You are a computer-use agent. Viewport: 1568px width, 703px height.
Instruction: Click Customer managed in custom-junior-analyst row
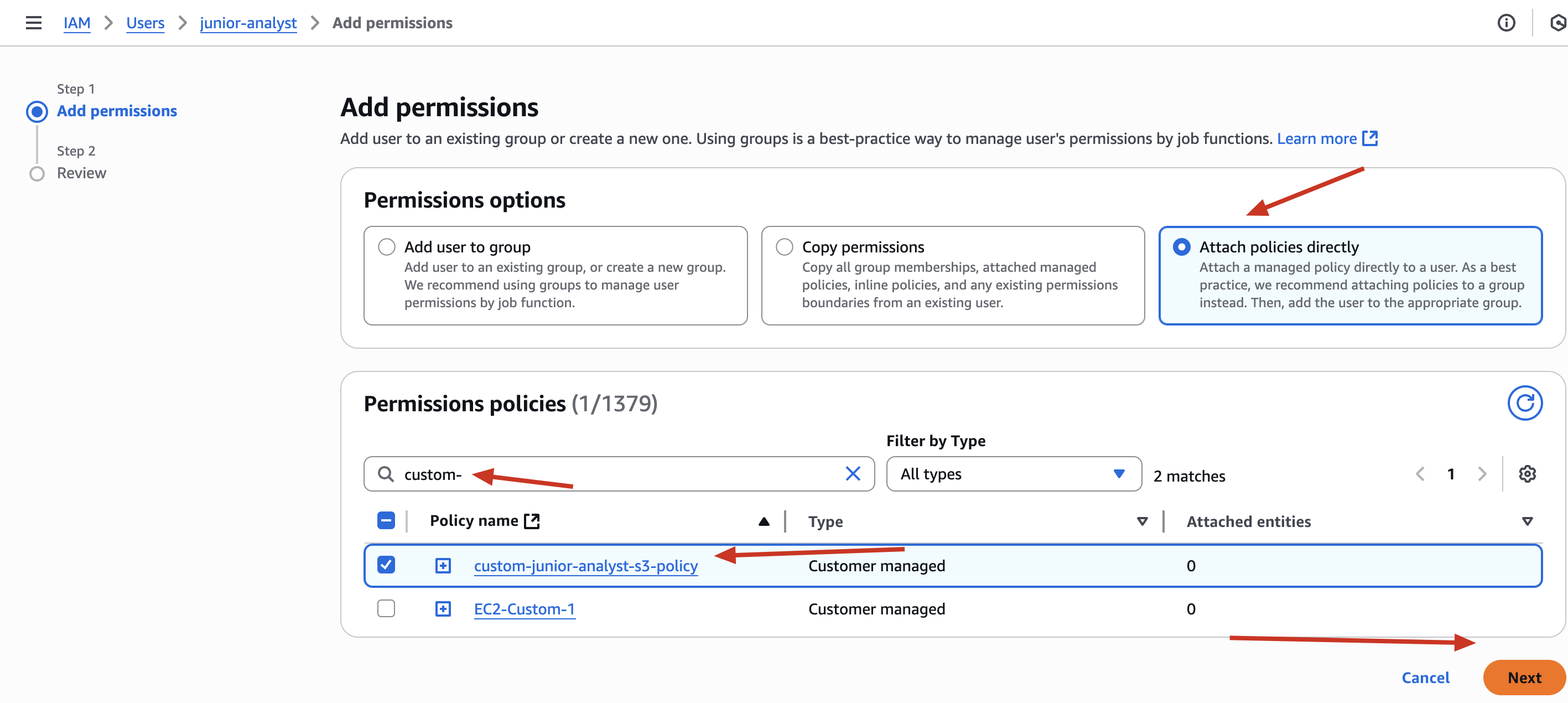pos(876,565)
